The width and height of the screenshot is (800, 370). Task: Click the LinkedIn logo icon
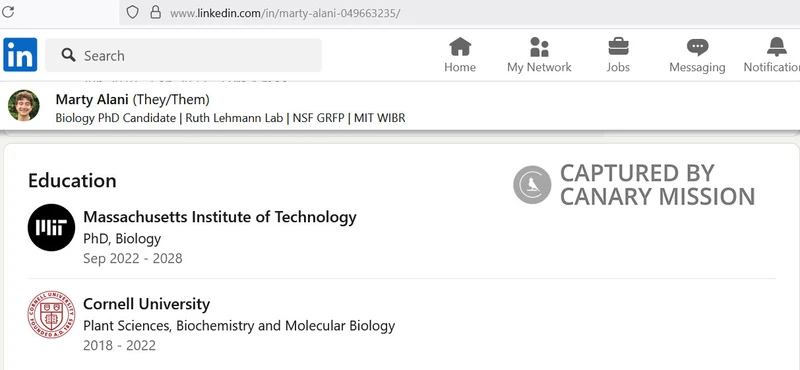[x=20, y=55]
